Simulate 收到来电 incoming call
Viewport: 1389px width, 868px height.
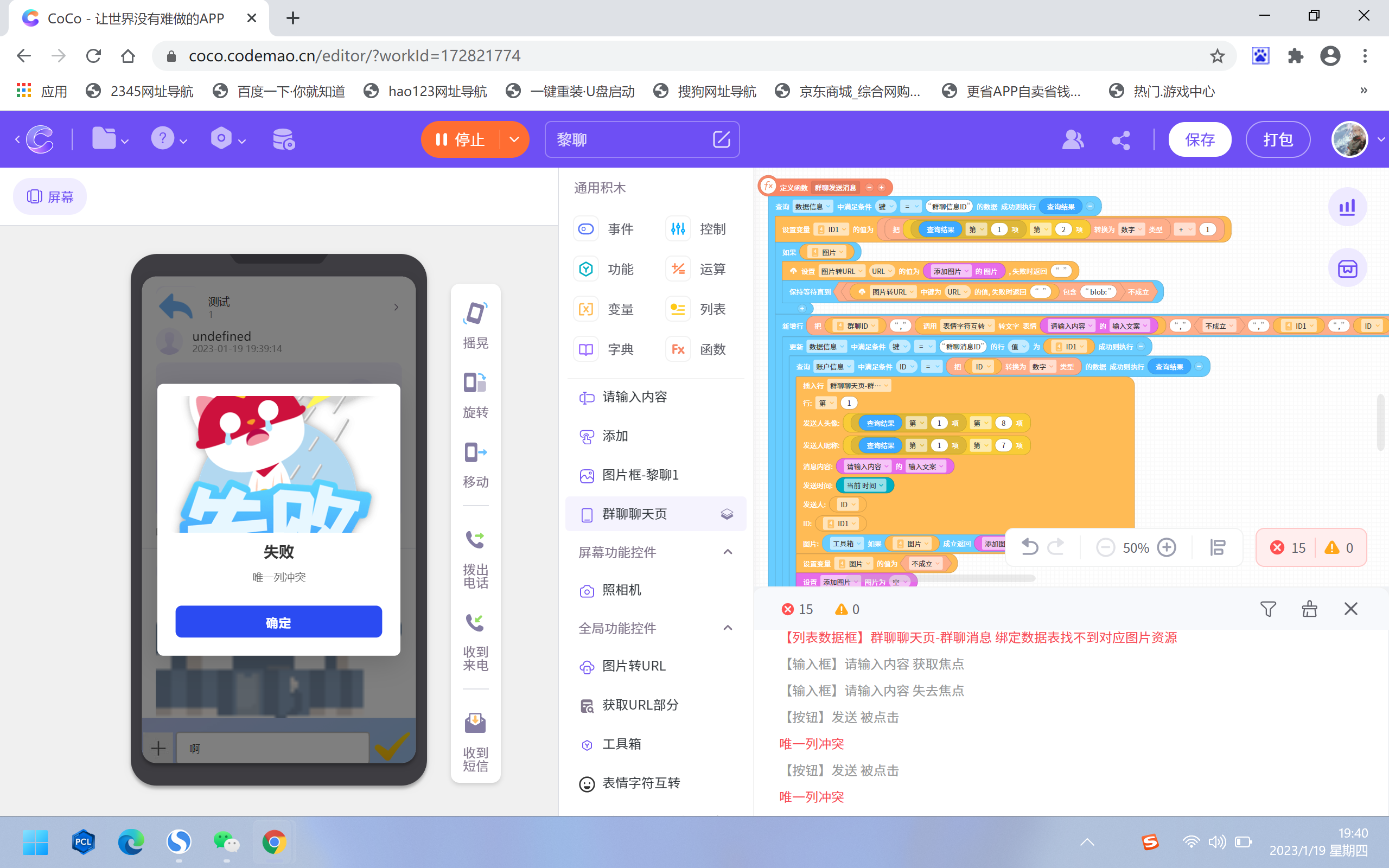pos(475,642)
